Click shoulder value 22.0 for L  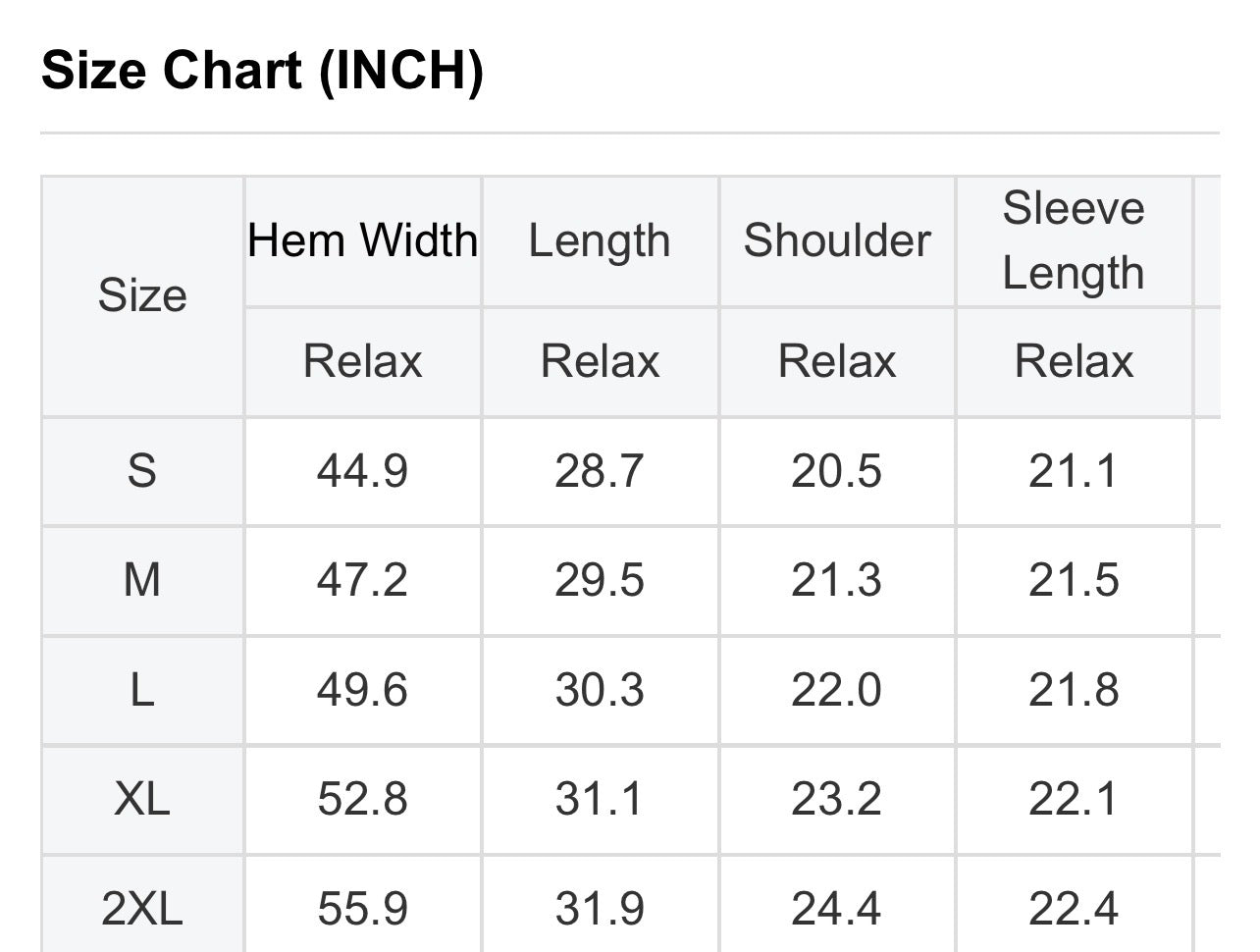coord(837,690)
